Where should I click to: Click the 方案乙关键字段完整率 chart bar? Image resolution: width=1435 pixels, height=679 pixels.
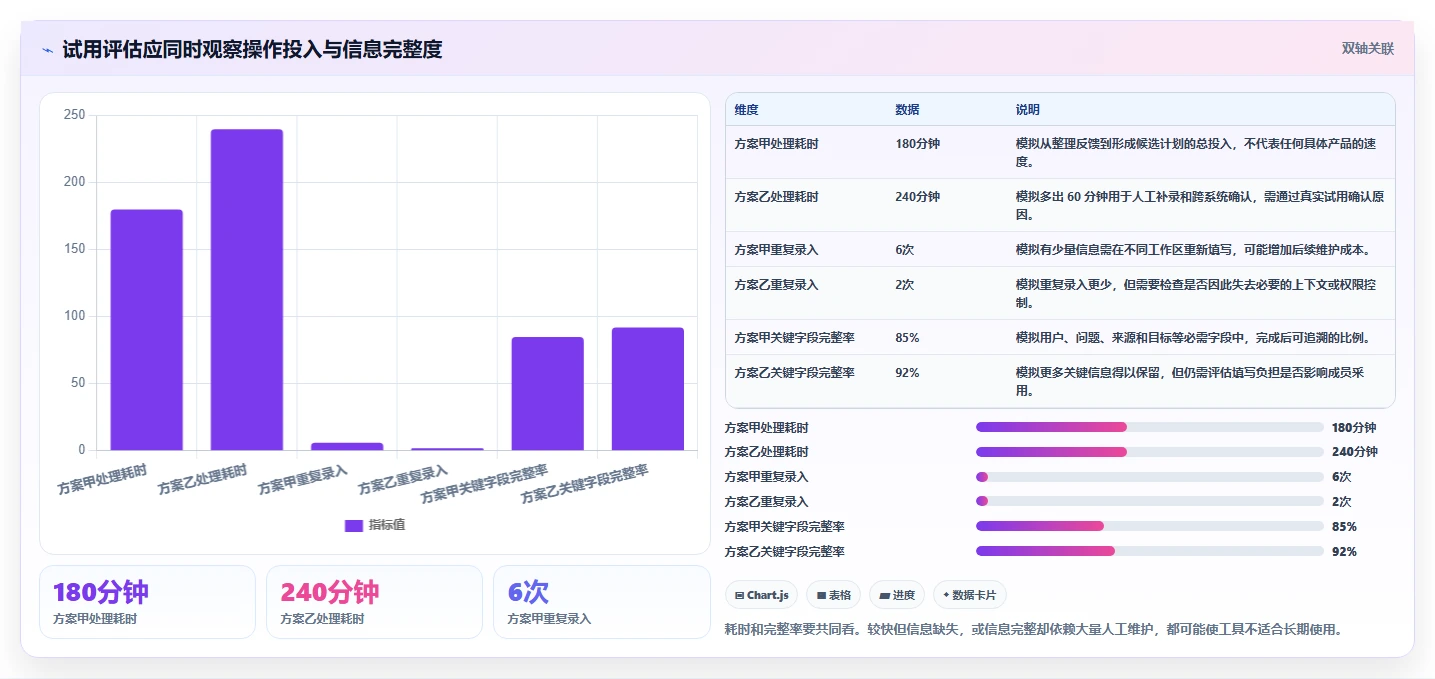coord(648,389)
